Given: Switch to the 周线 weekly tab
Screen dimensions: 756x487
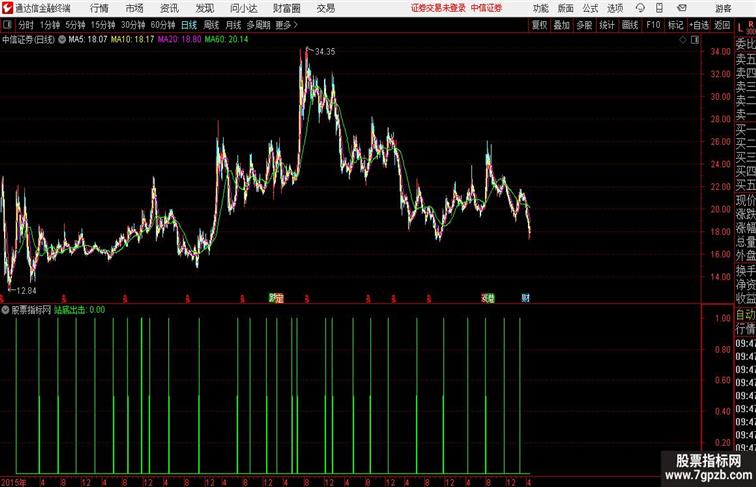Looking at the screenshot, I should point(211,25).
